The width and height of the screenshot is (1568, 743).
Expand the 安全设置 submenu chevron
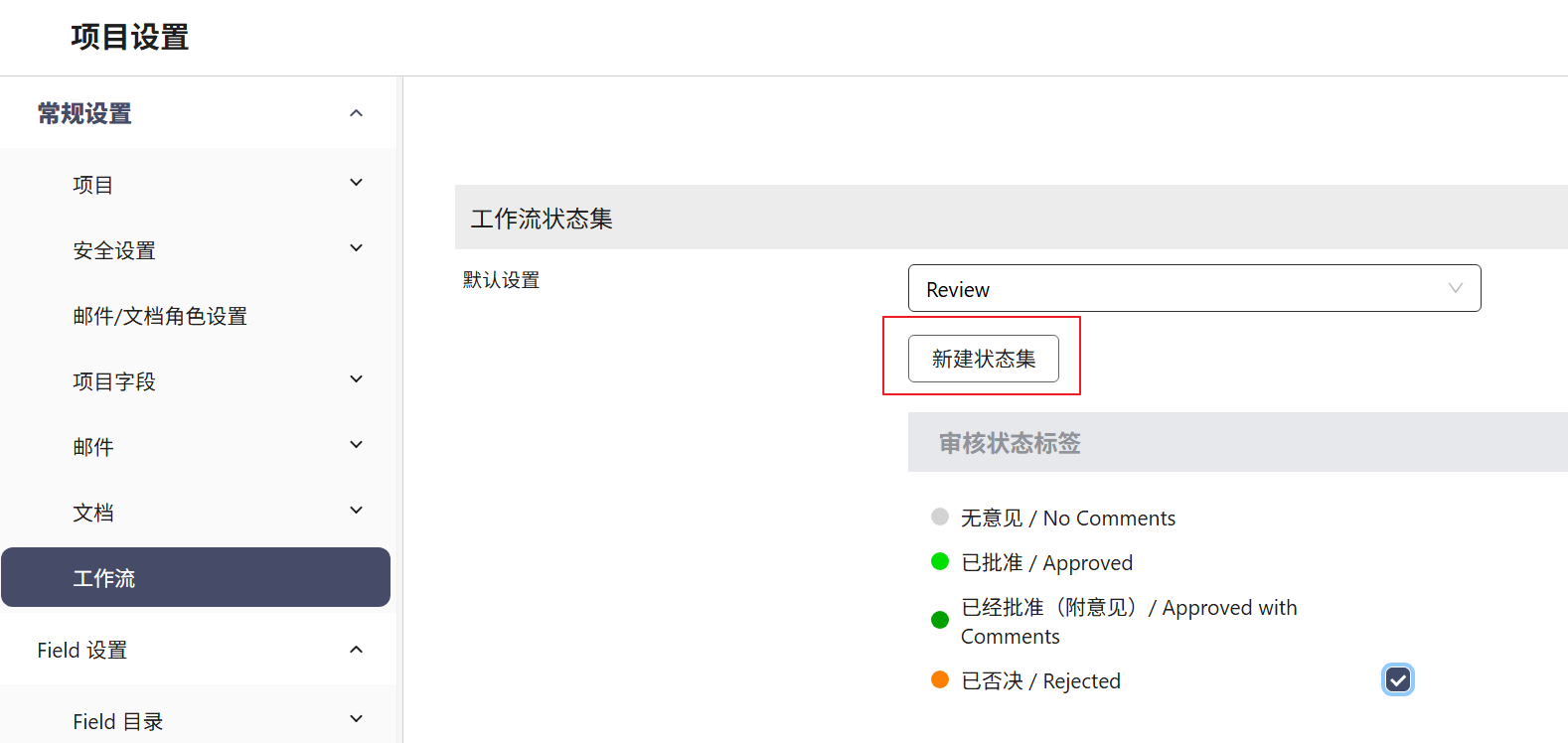point(356,249)
